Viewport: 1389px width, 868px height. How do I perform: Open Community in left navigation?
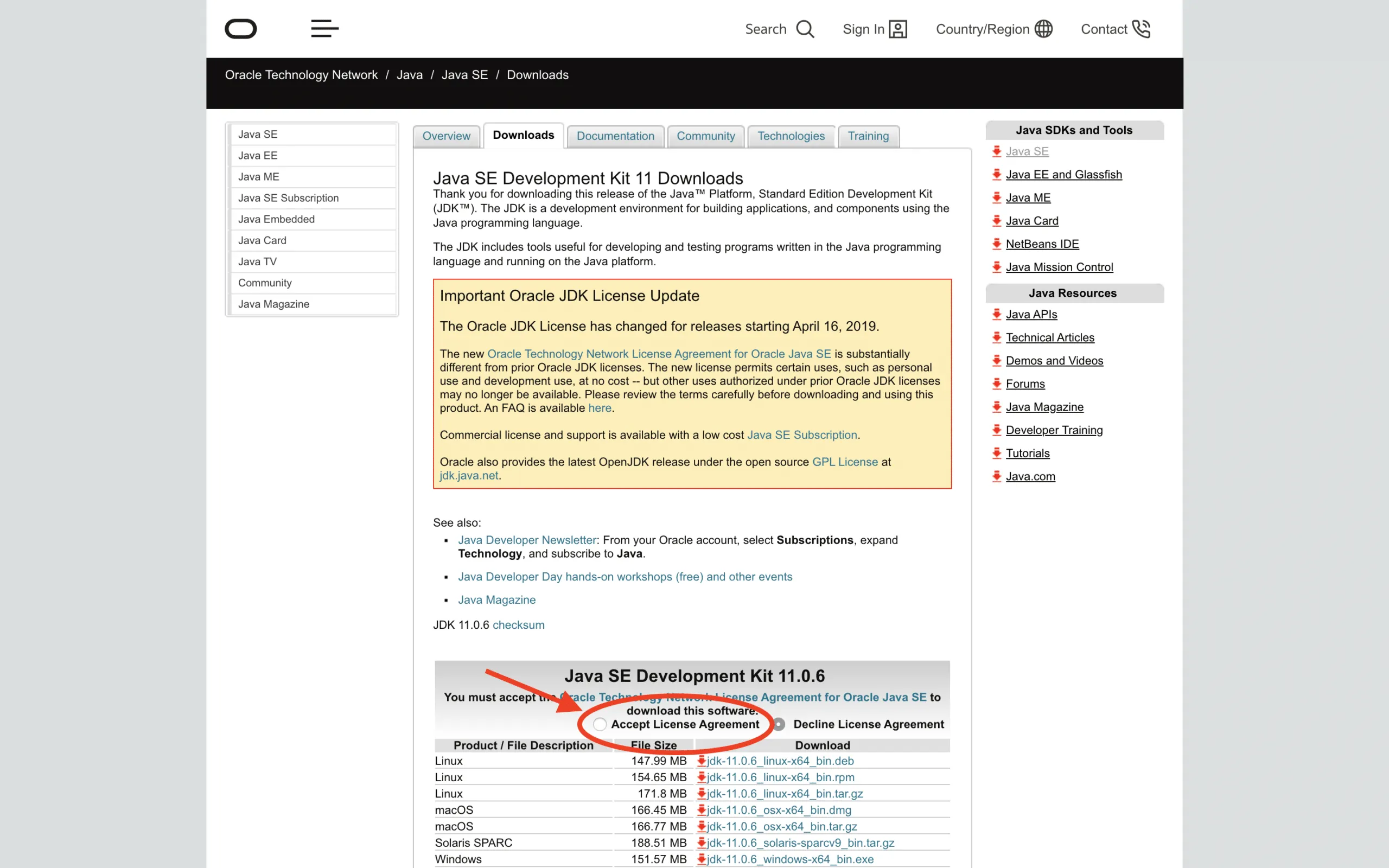[x=313, y=283]
